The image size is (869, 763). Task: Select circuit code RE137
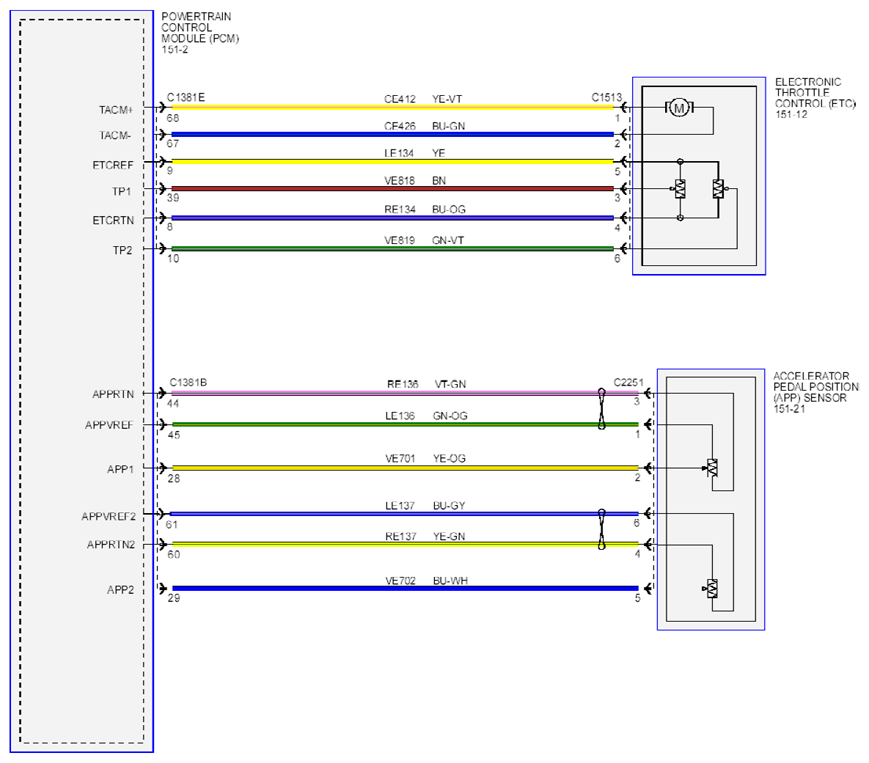(x=401, y=537)
